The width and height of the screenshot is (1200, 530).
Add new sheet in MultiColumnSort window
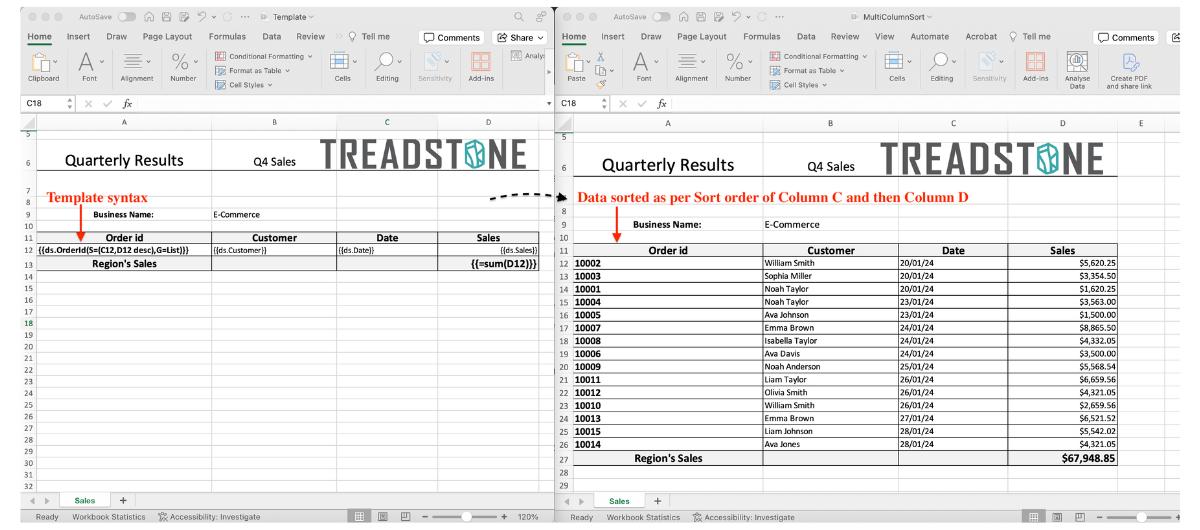click(657, 500)
